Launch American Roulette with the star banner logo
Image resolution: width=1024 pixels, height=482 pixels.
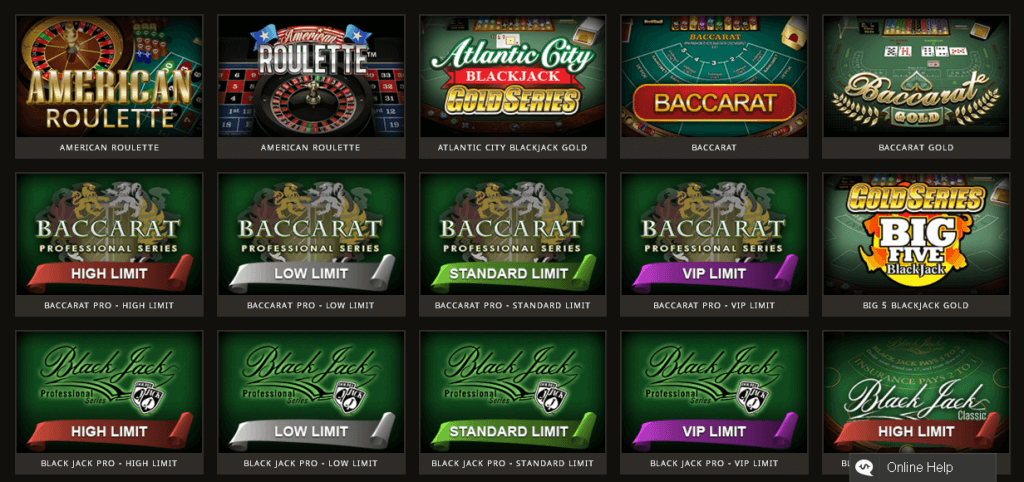pos(311,76)
